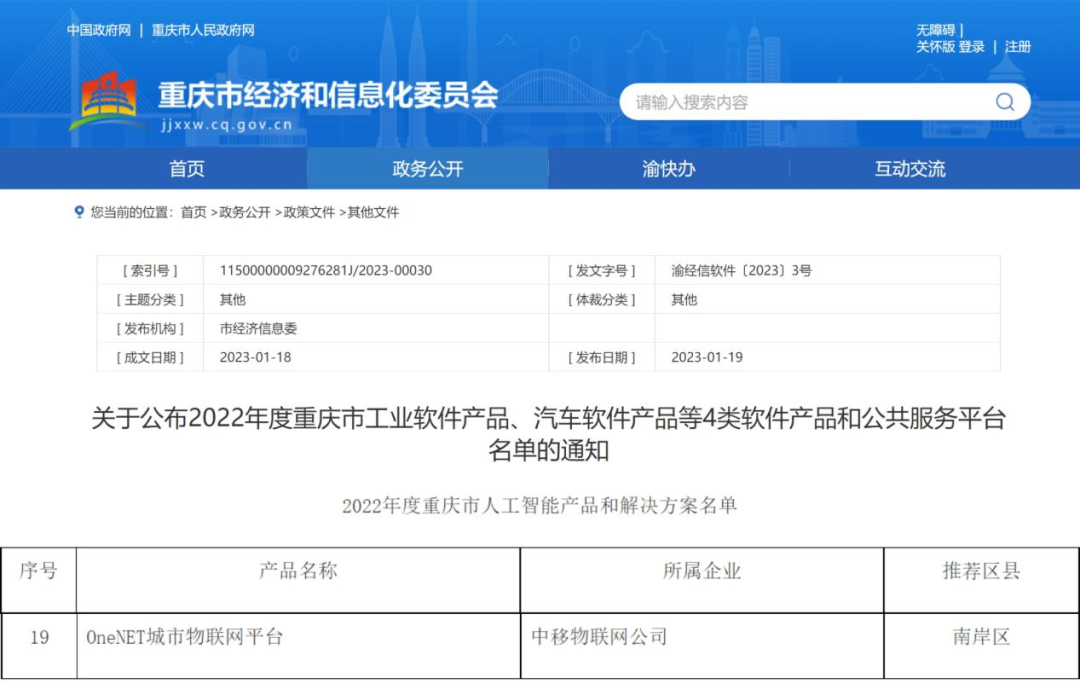Click 登录 to log in

(974, 46)
